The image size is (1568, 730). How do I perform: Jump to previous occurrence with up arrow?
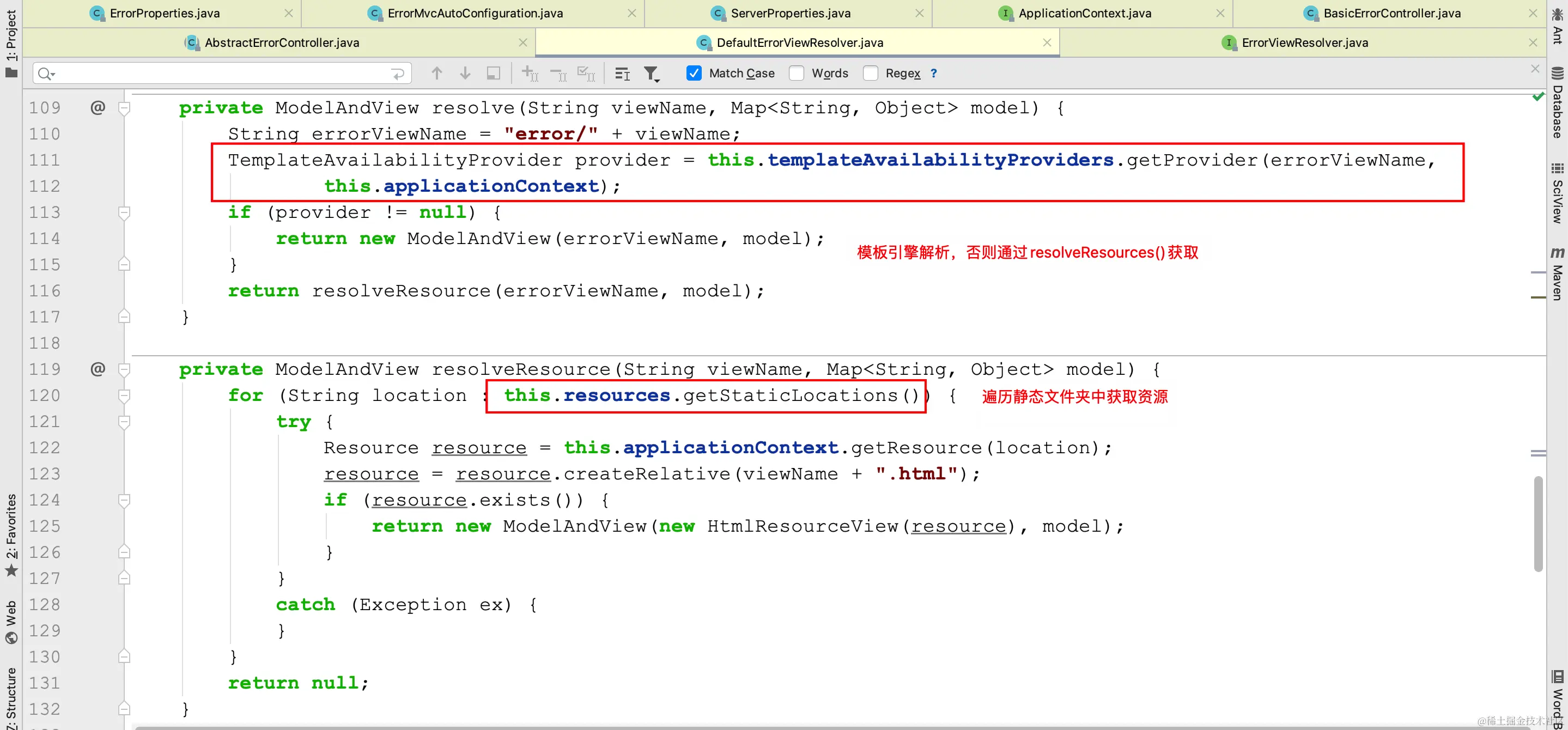coord(436,73)
